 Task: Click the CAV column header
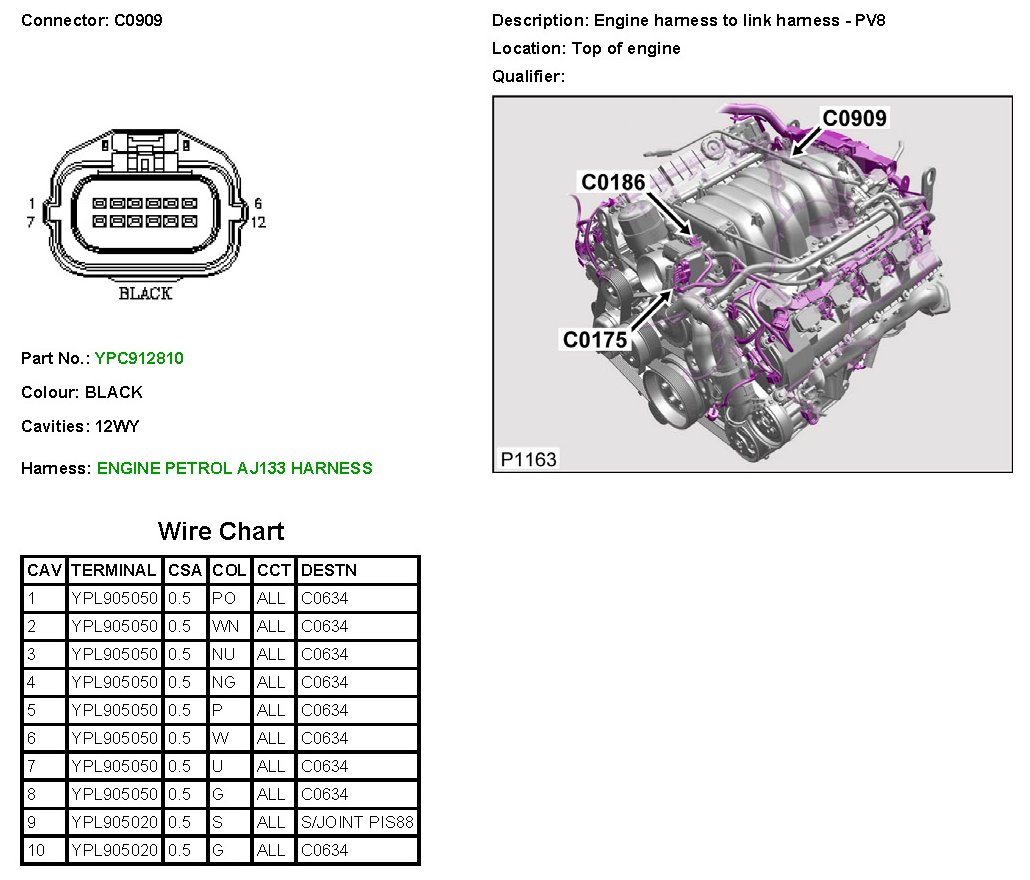click(45, 571)
